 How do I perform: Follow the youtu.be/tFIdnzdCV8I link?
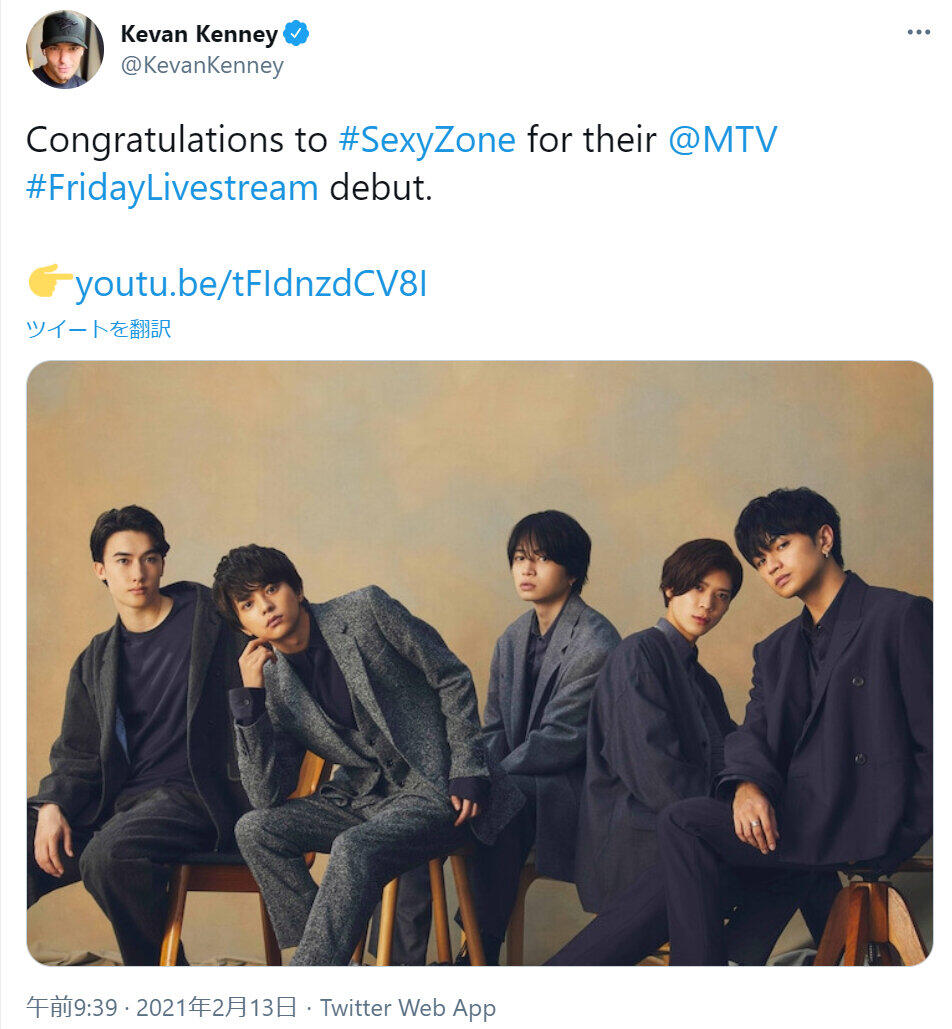point(251,285)
